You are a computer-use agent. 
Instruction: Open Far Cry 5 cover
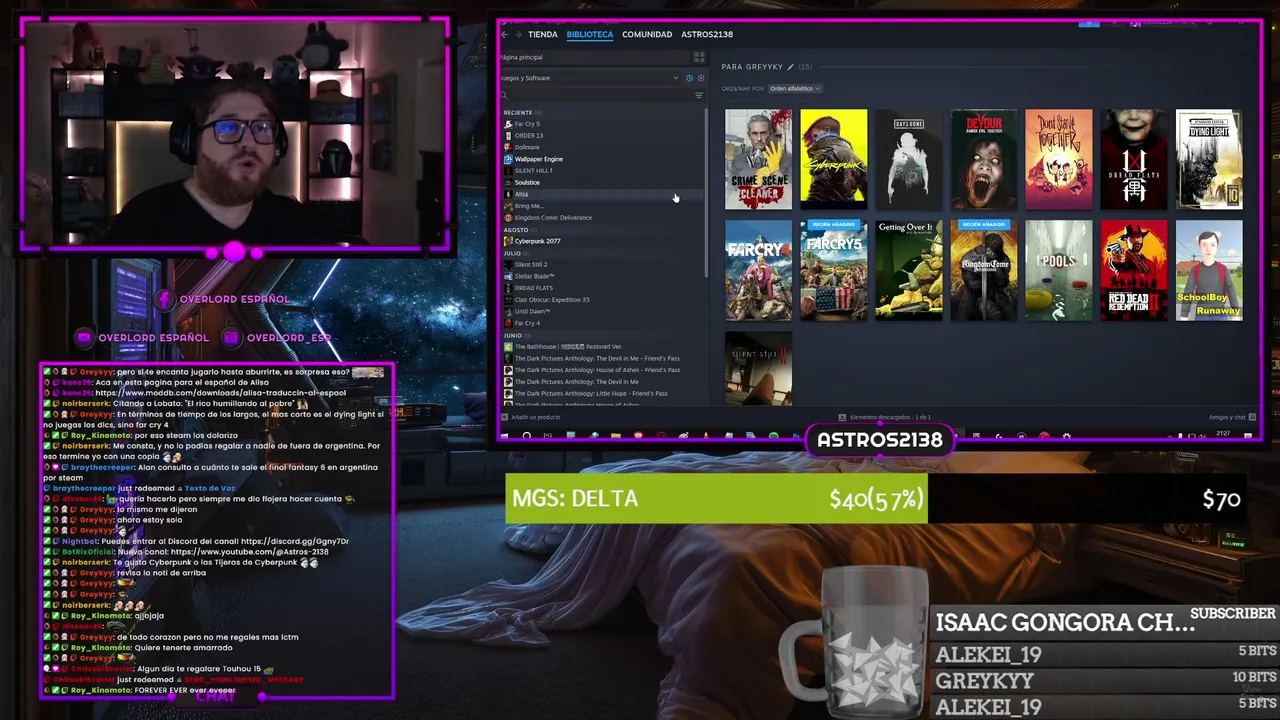coord(834,271)
